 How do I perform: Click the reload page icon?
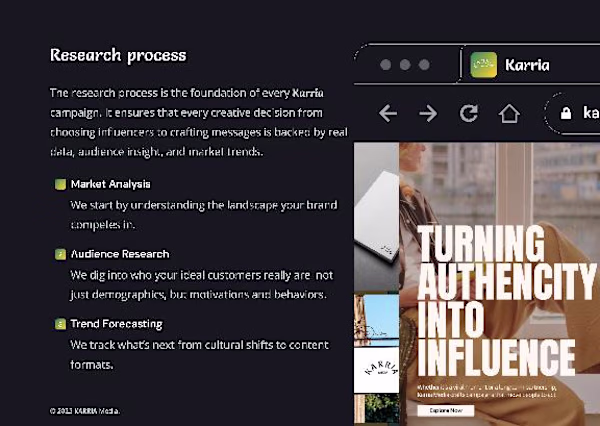[x=469, y=113]
